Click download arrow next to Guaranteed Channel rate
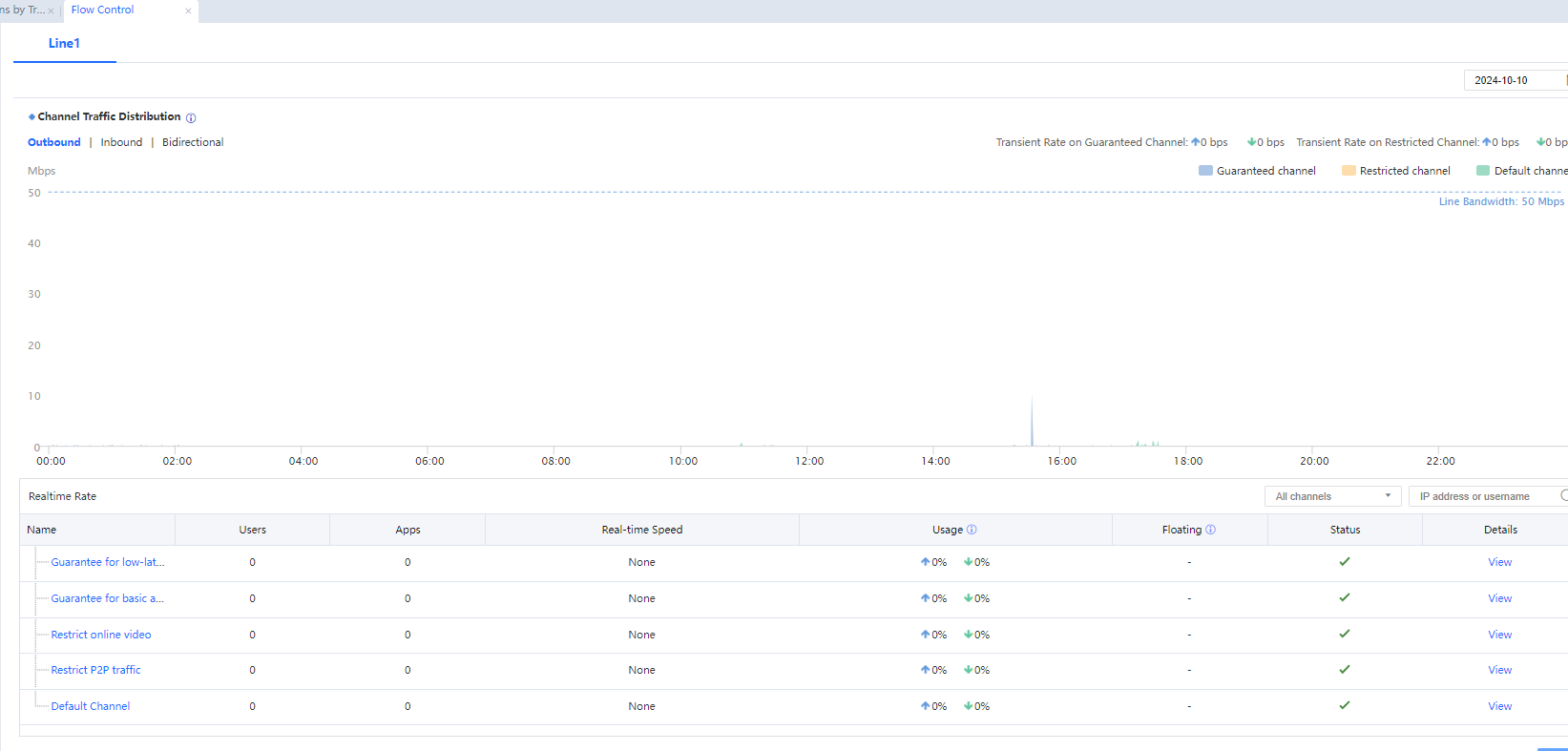 tap(1251, 142)
